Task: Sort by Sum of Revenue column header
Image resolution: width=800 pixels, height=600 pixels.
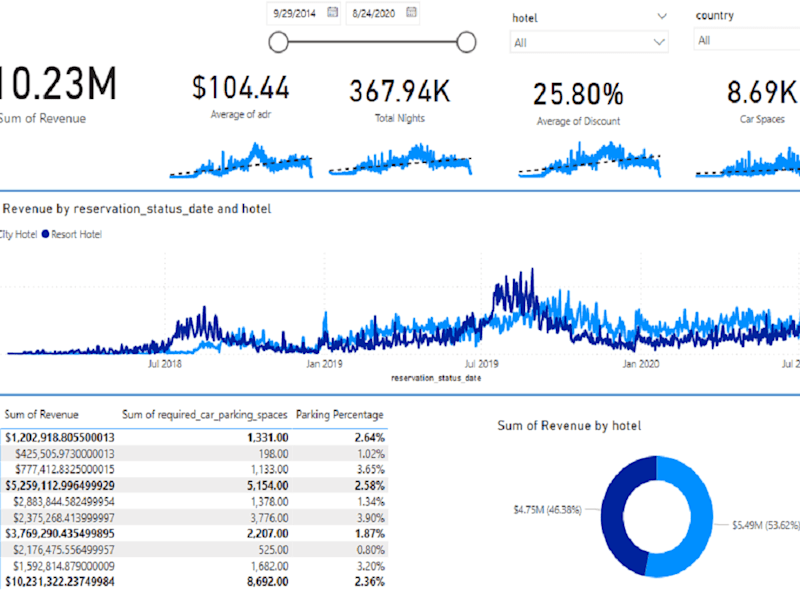Action: click(42, 414)
